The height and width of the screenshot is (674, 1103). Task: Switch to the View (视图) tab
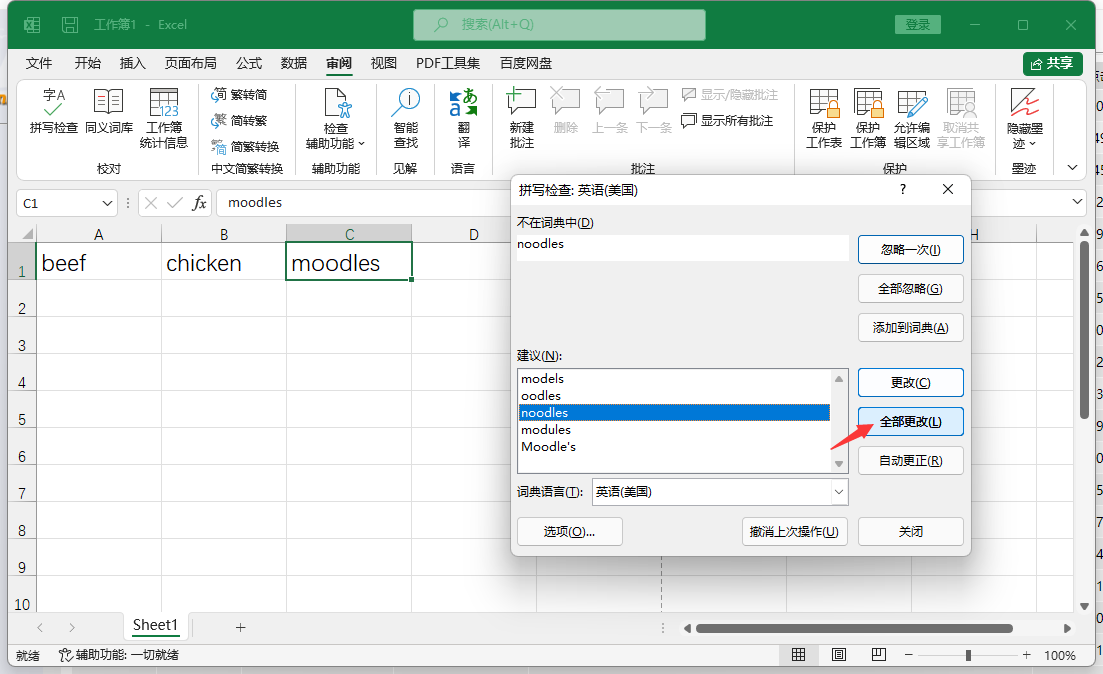[x=383, y=63]
